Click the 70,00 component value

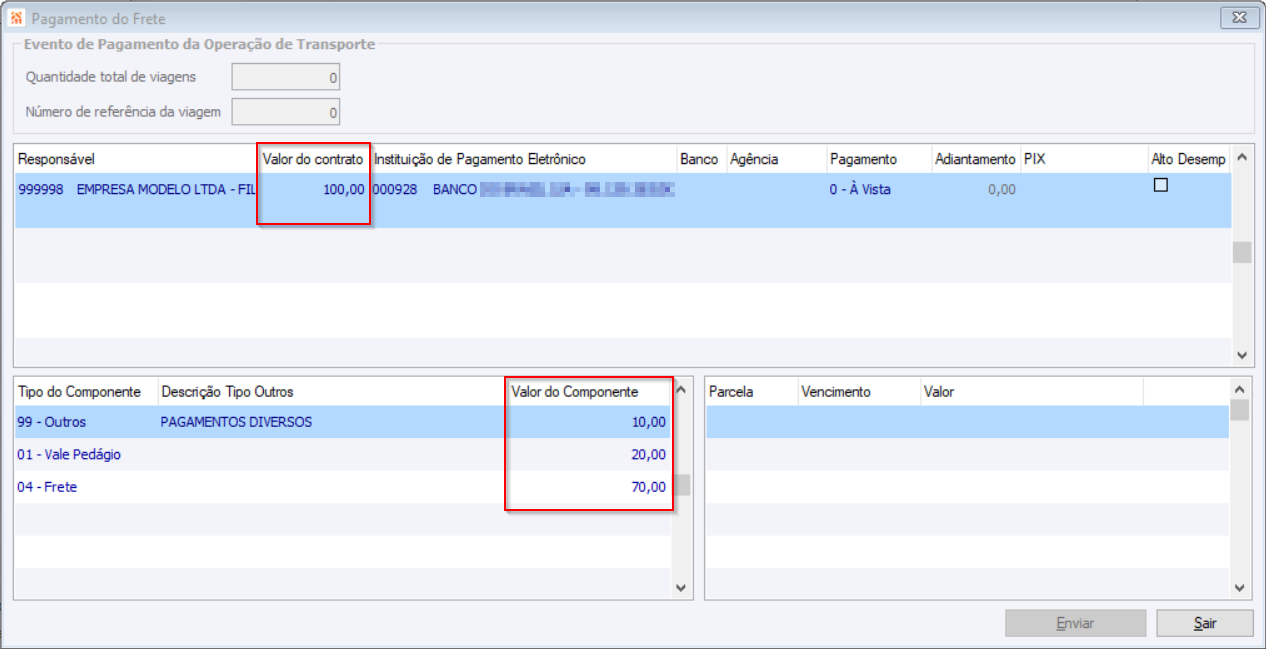tap(648, 487)
